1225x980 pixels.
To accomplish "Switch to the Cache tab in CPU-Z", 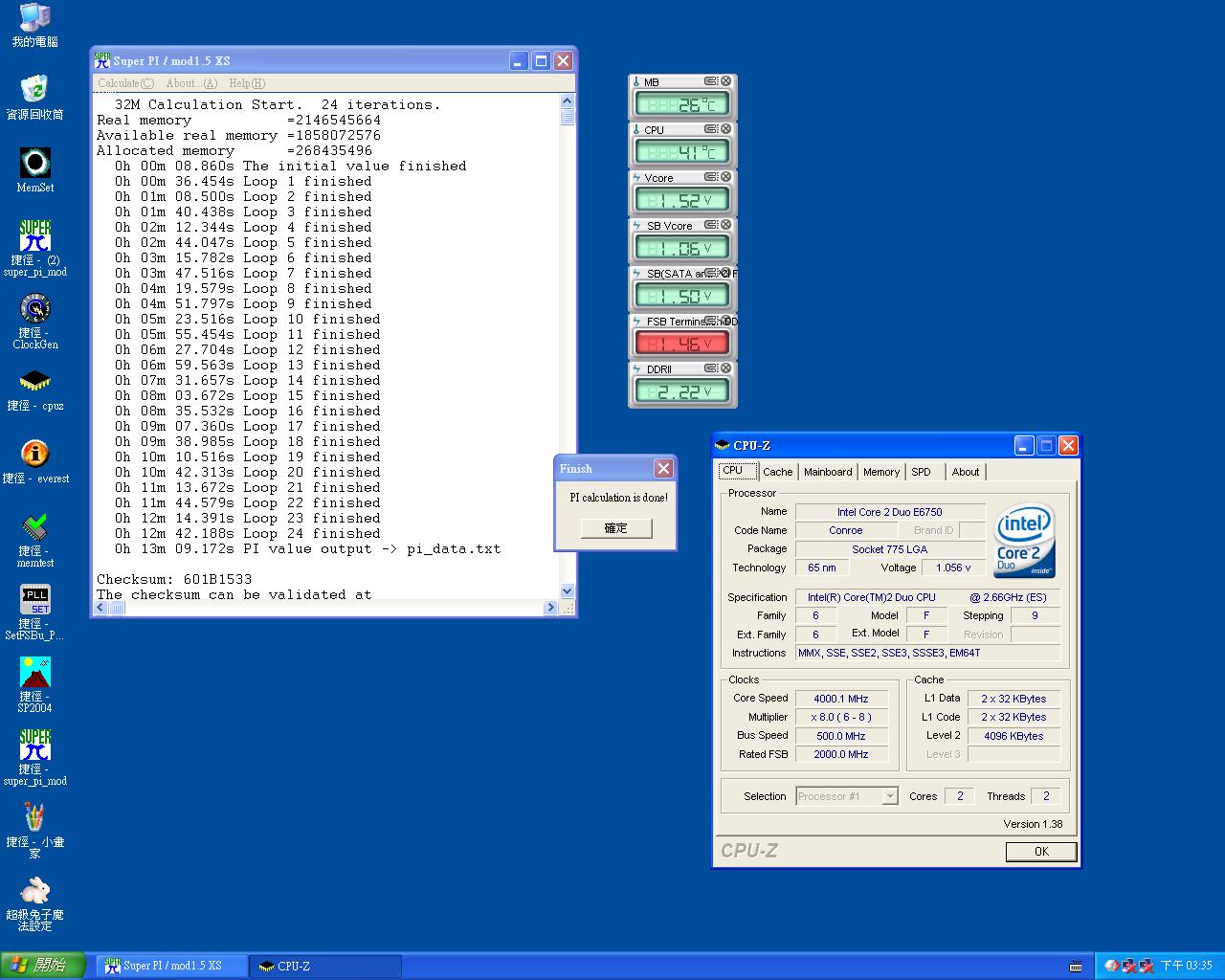I will point(778,472).
